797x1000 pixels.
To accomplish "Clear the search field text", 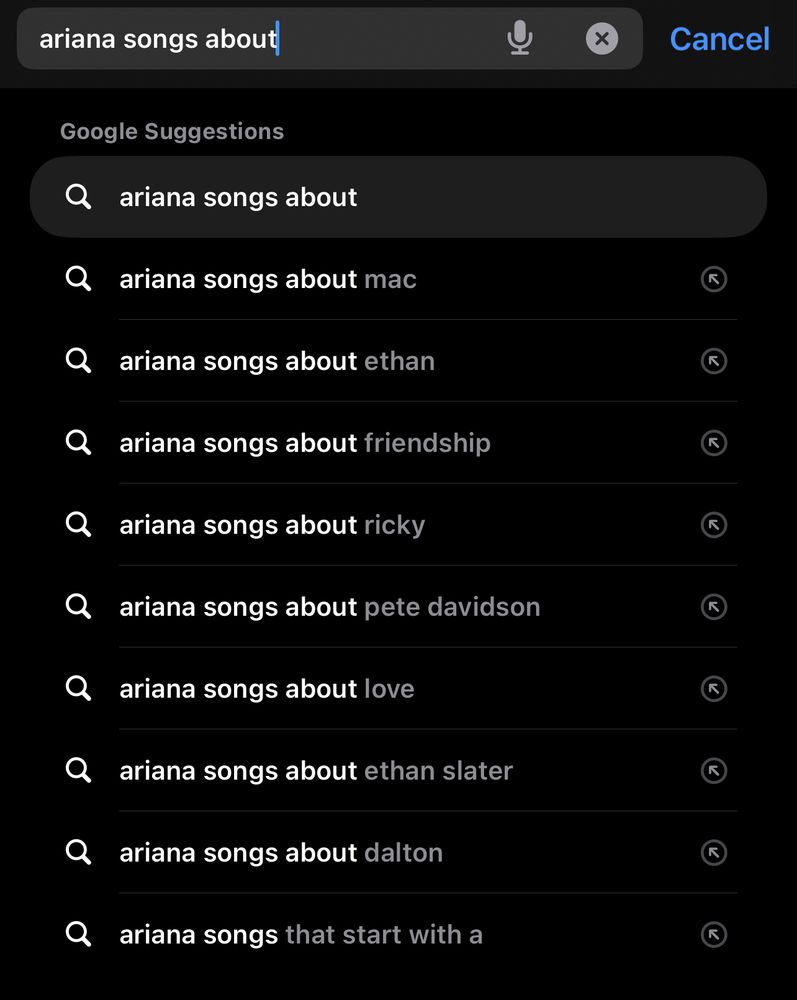I will point(601,39).
